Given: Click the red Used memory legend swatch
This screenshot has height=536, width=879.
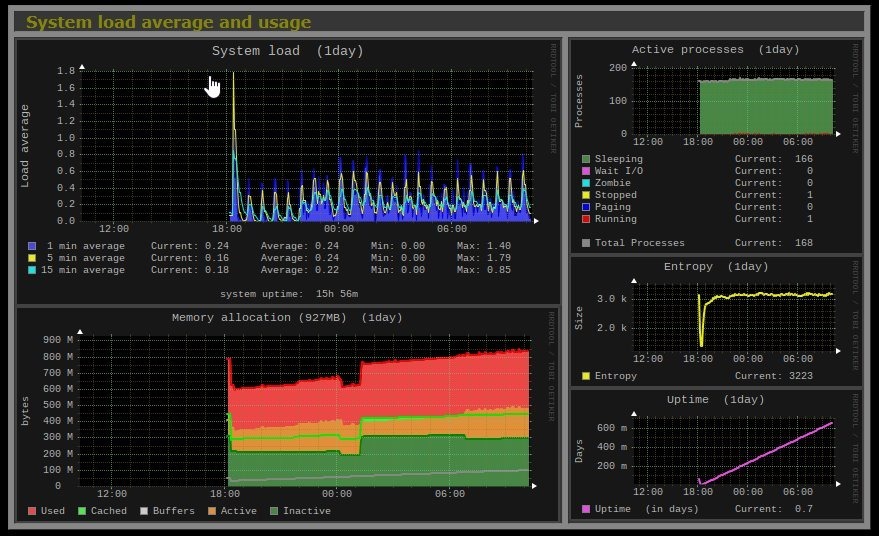Looking at the screenshot, I should (33, 511).
